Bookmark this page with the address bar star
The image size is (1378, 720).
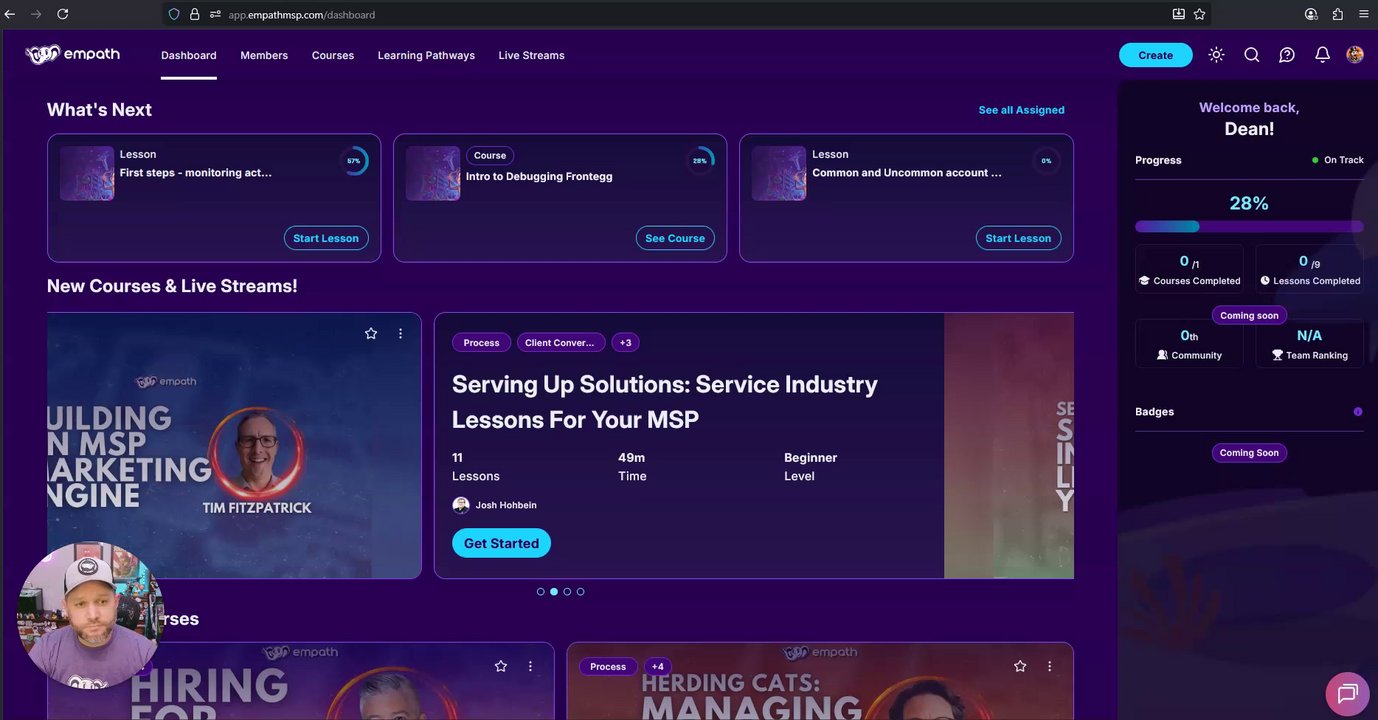point(1200,14)
